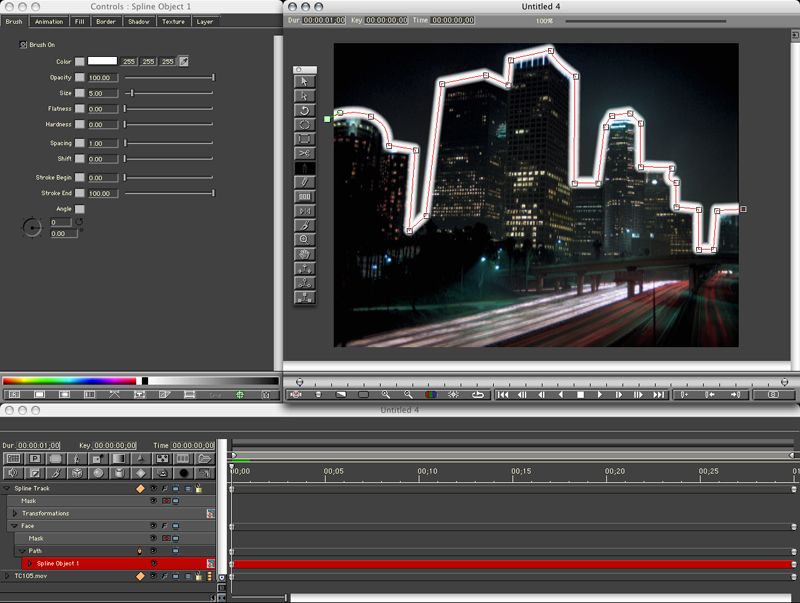The width and height of the screenshot is (800, 603).
Task: Expand Spline Object 1 in the timeline
Action: click(30, 563)
